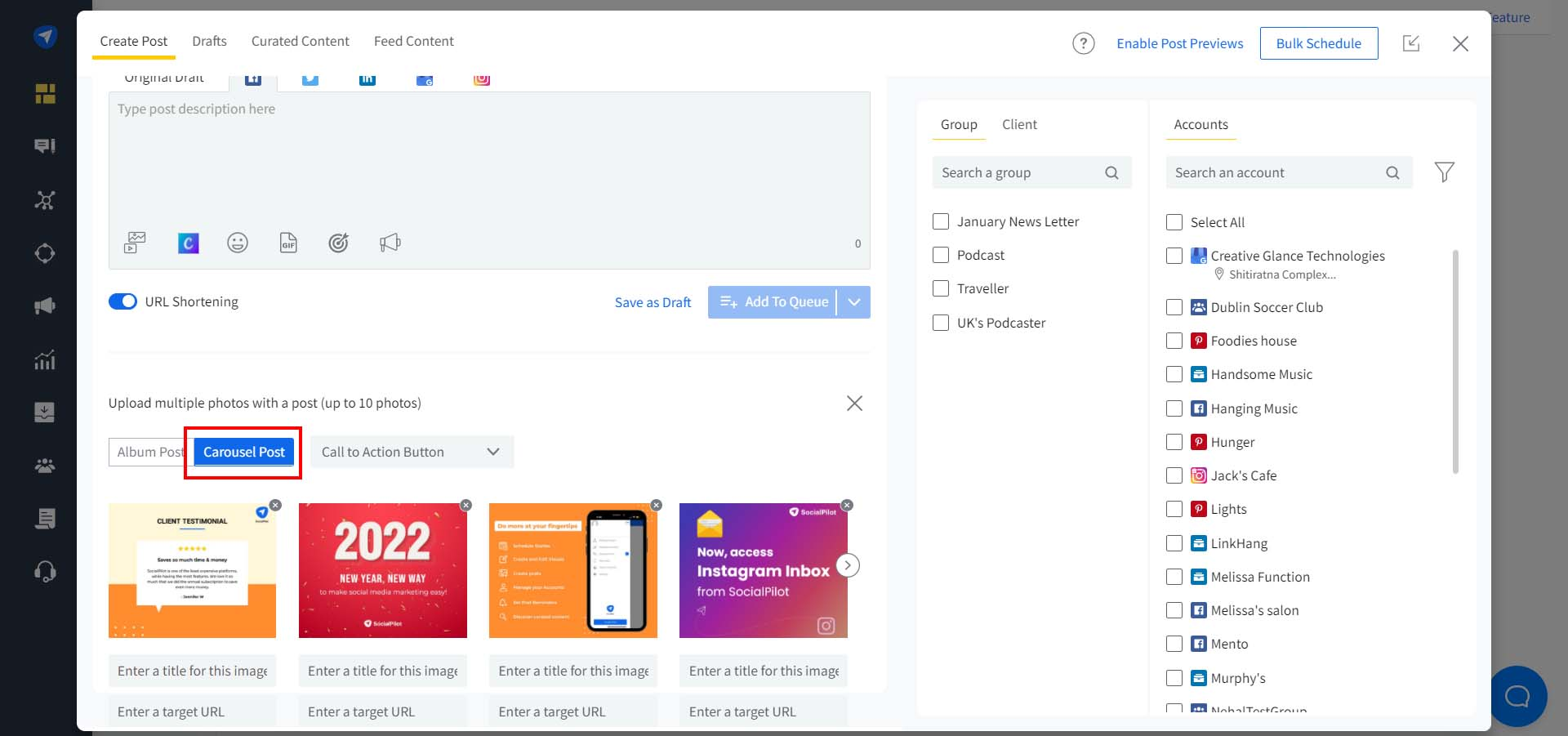Show next carousel images with arrow
This screenshot has height=736, width=1568.
click(849, 565)
